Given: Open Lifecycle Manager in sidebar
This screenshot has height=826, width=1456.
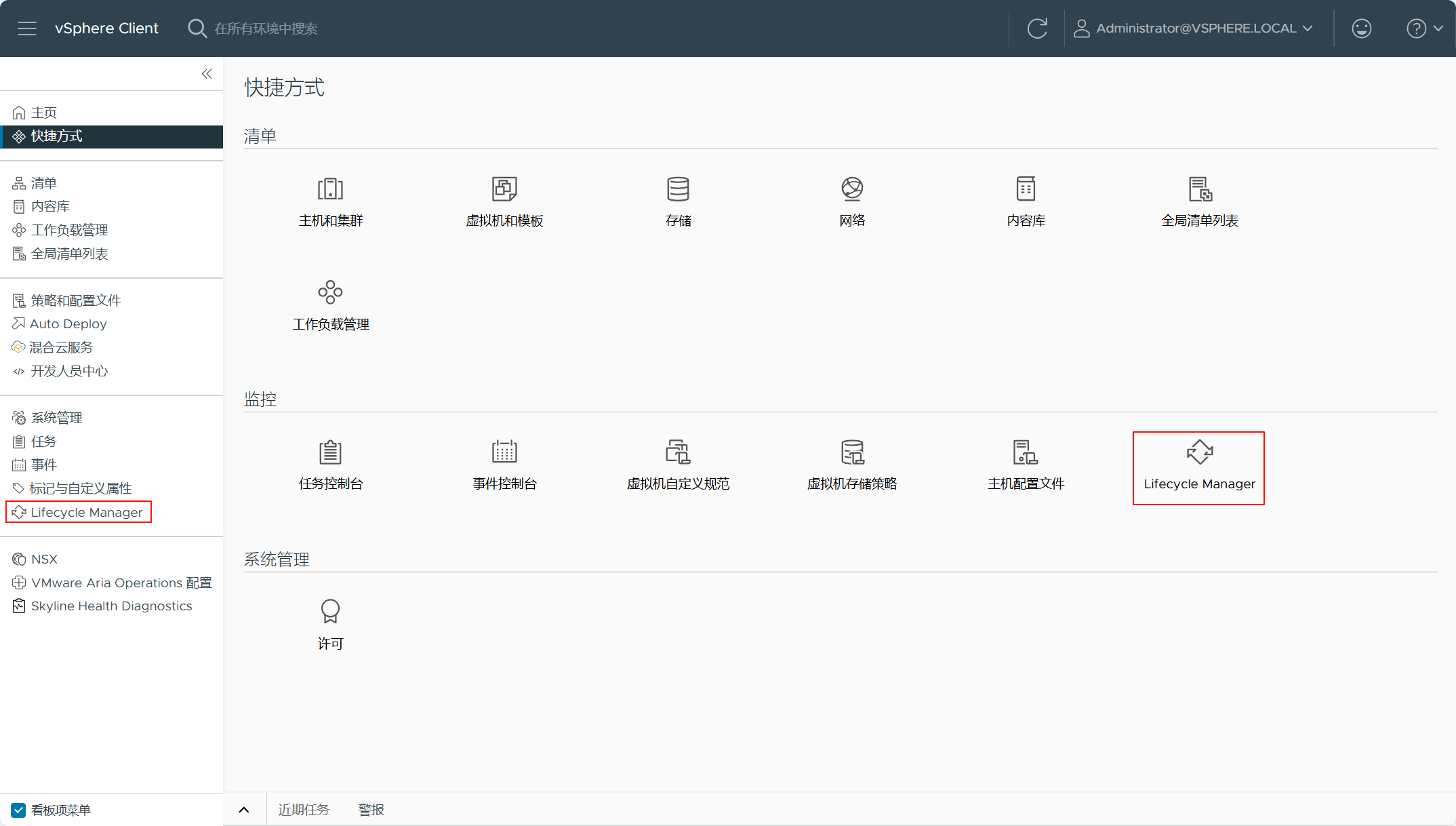Looking at the screenshot, I should pos(79,512).
